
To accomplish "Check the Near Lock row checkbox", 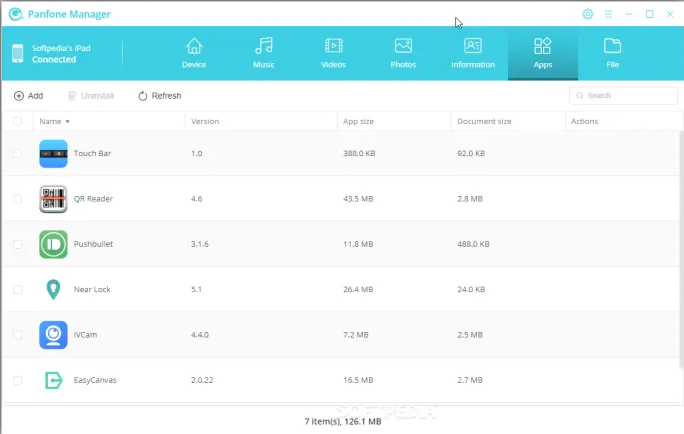I will pos(17,289).
